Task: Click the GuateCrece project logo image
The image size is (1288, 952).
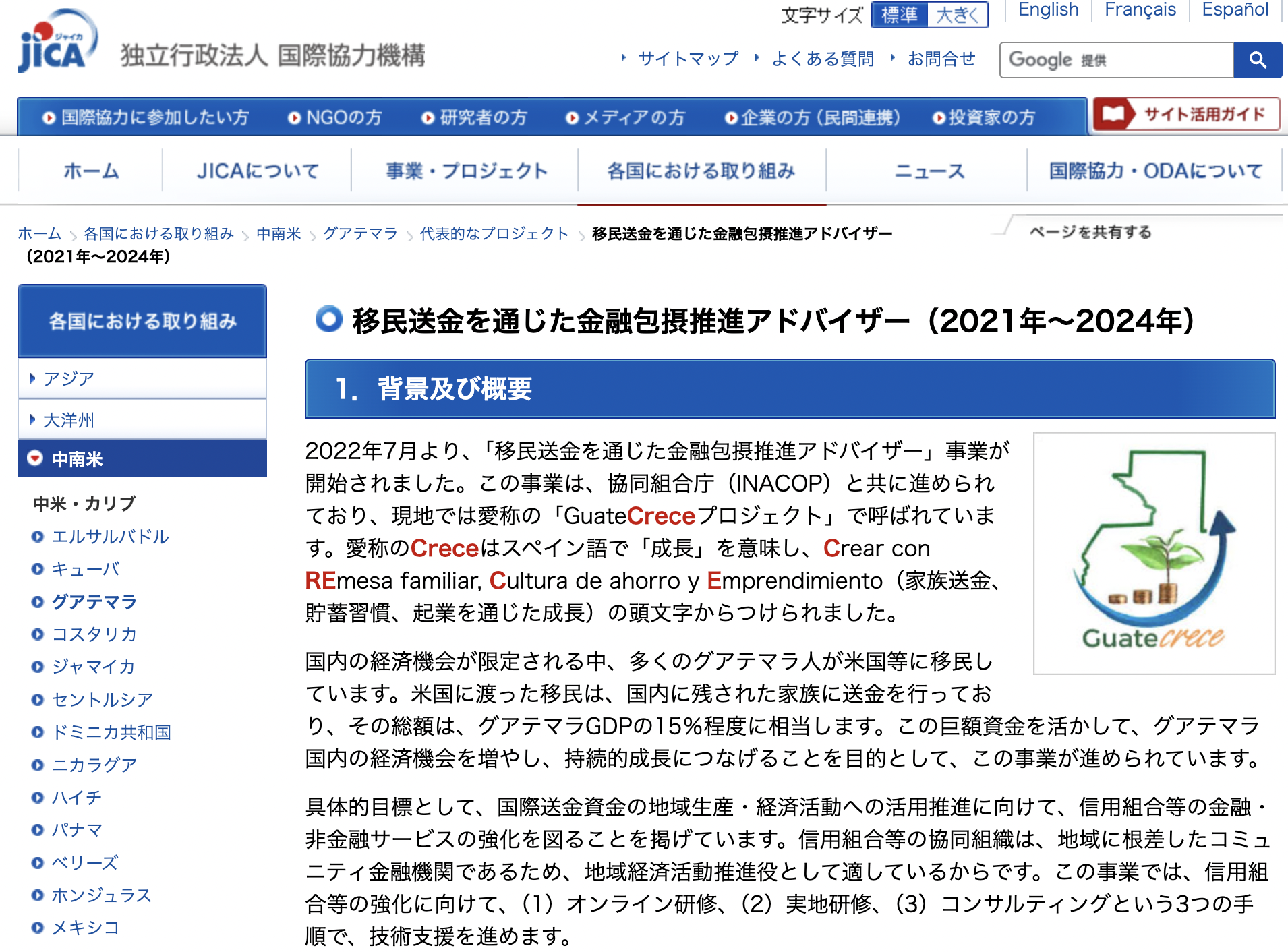Action: pyautogui.click(x=1154, y=553)
